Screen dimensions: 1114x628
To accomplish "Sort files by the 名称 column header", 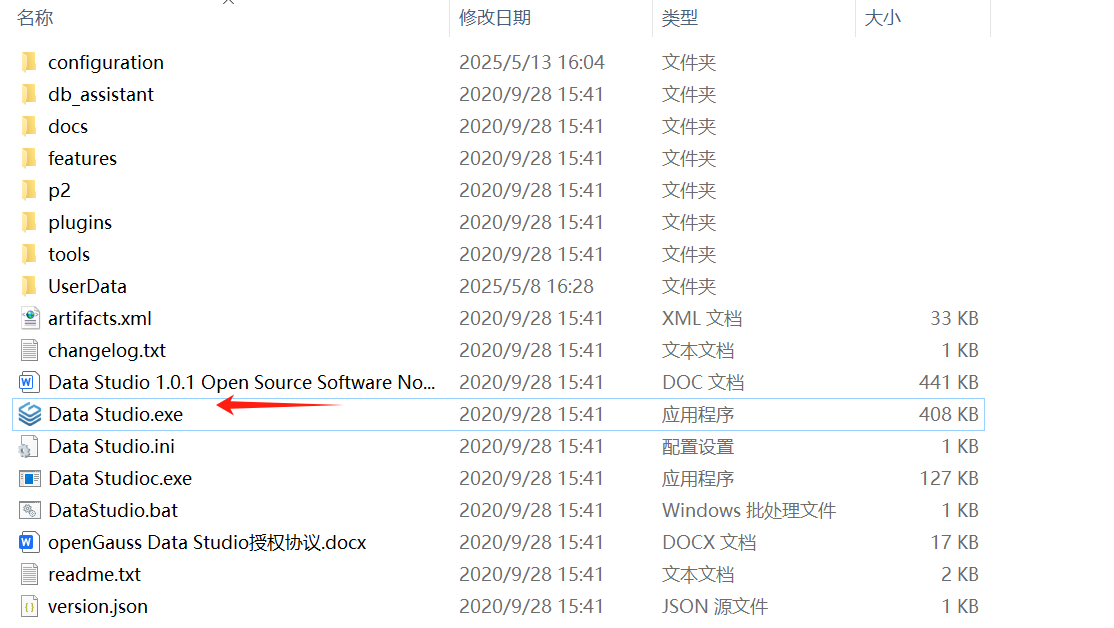I will [35, 18].
